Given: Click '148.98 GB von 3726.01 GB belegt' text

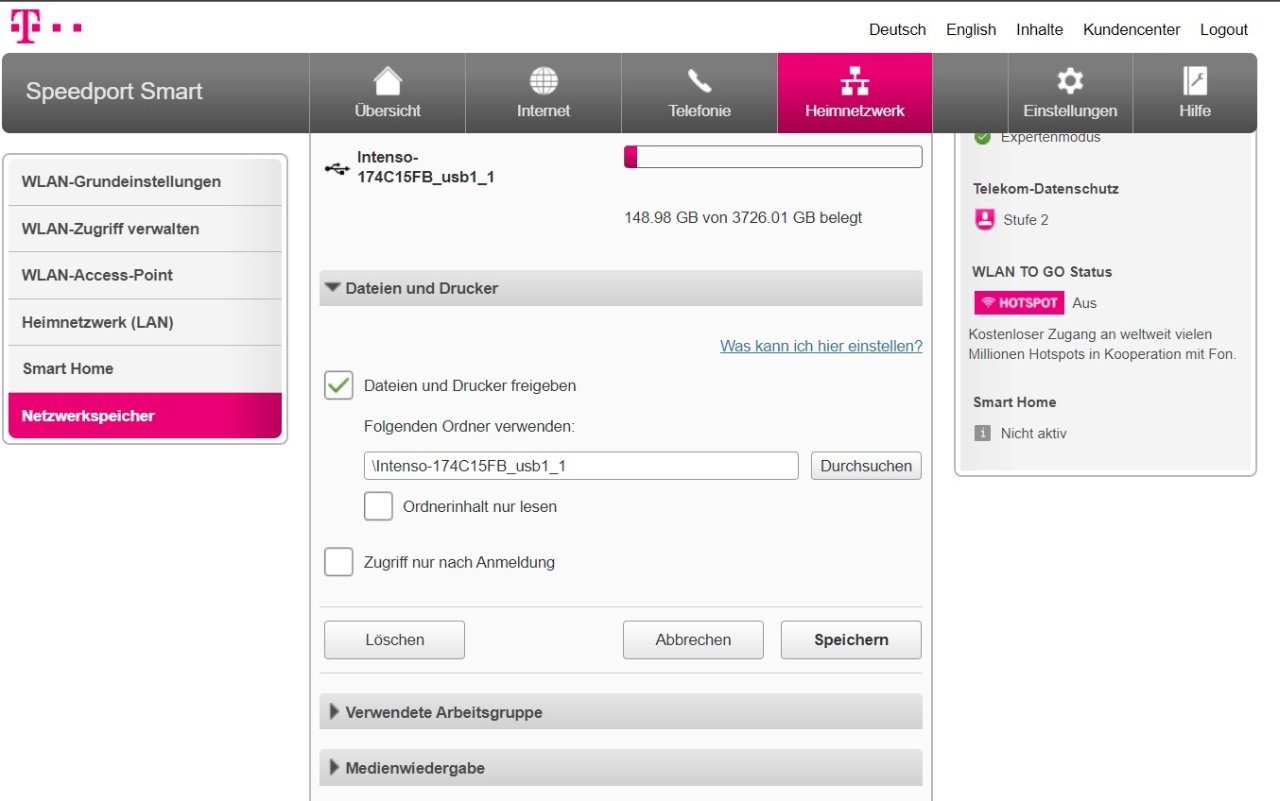Looking at the screenshot, I should [743, 217].
